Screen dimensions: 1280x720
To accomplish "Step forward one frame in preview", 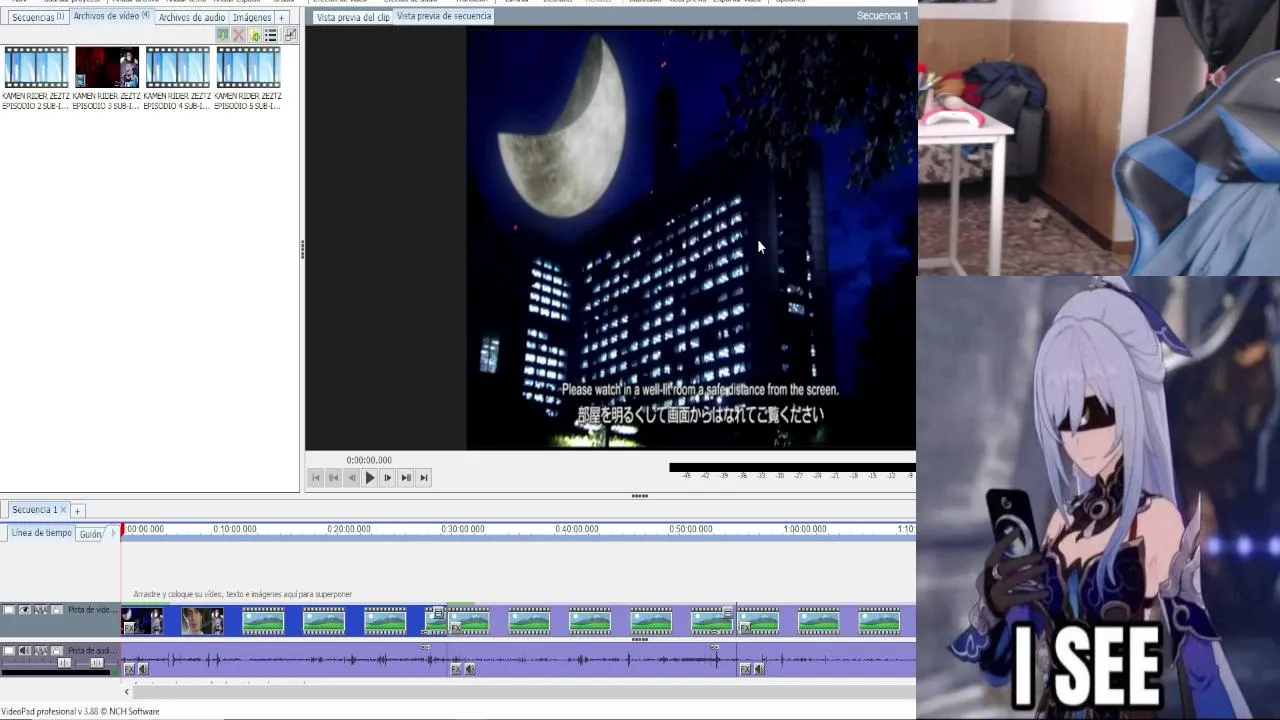I will 388,478.
